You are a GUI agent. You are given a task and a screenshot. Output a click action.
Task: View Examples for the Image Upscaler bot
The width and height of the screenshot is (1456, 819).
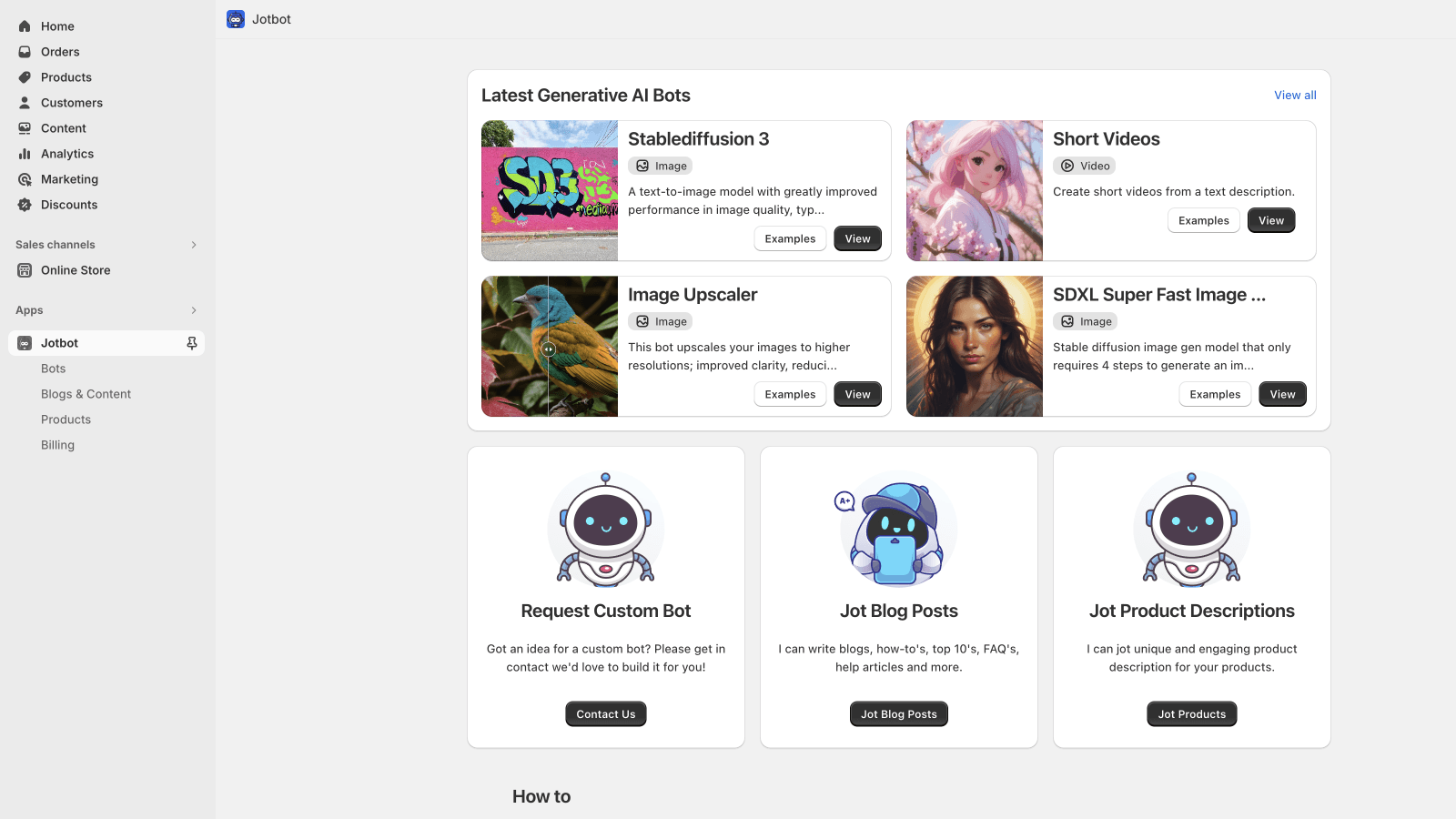click(789, 394)
